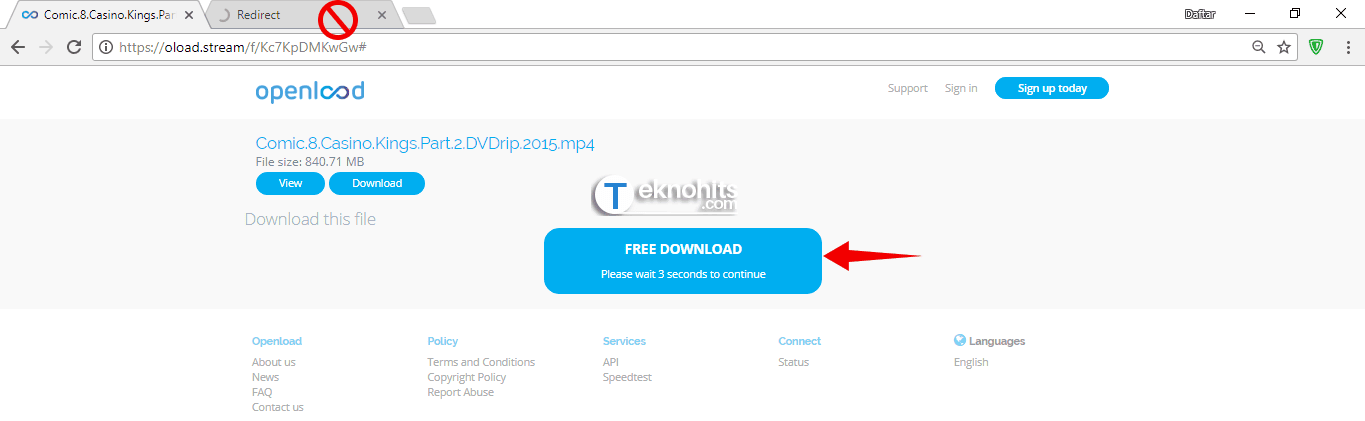Open a new tab
Viewport: 1365px width, 421px height.
pos(418,15)
